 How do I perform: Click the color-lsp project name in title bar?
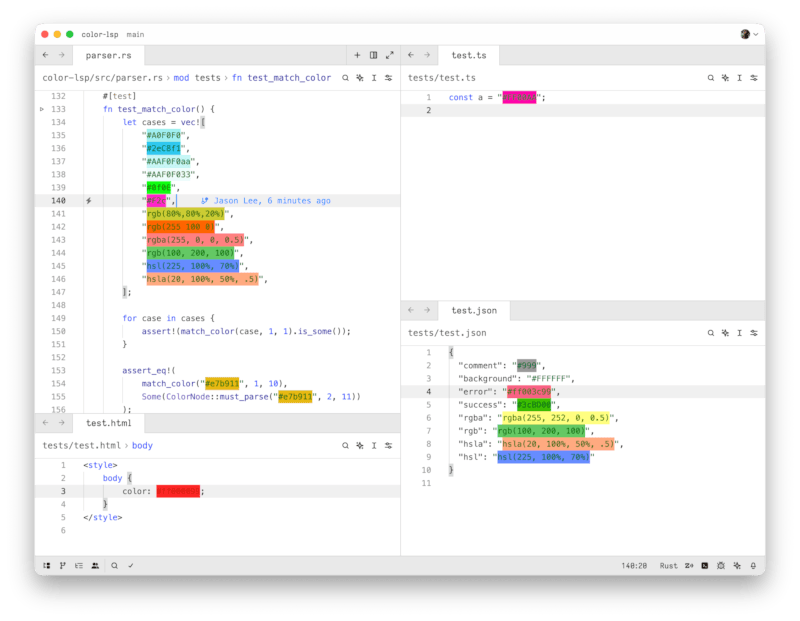100,34
